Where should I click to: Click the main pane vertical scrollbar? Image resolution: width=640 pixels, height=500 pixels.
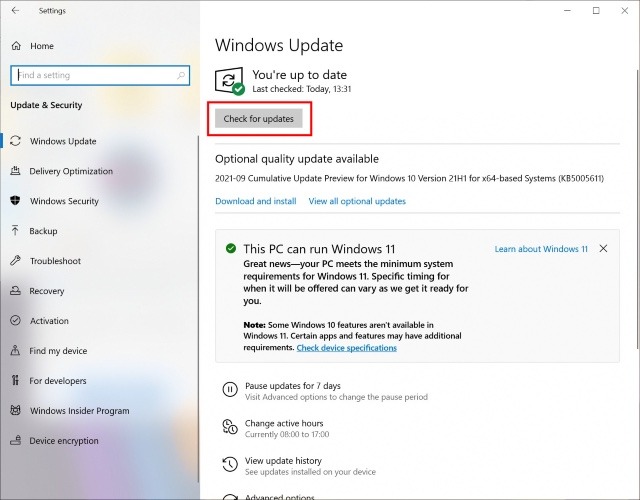pos(637,209)
